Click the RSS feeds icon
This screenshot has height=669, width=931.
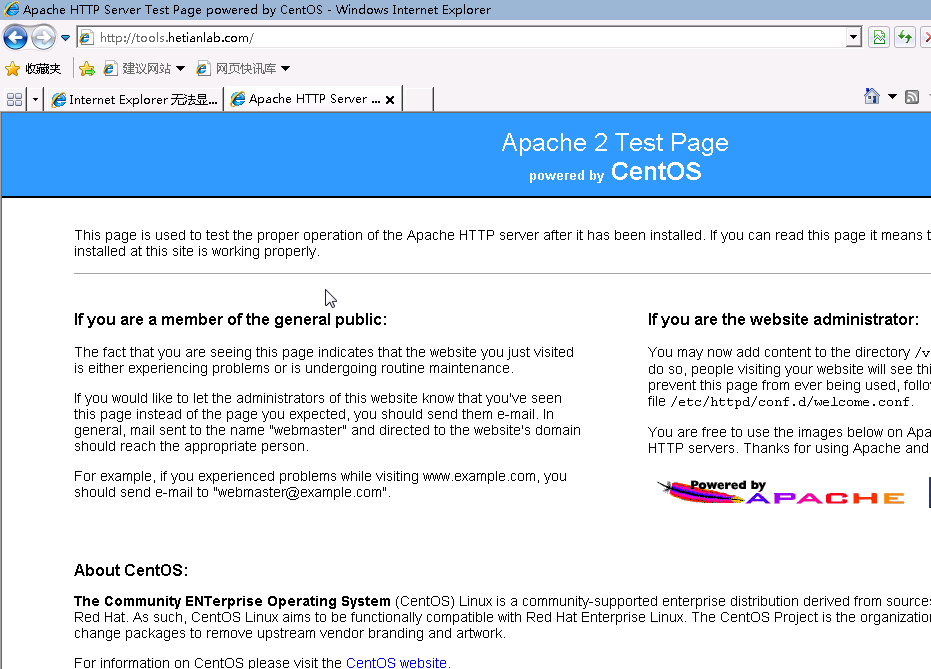tap(912, 97)
